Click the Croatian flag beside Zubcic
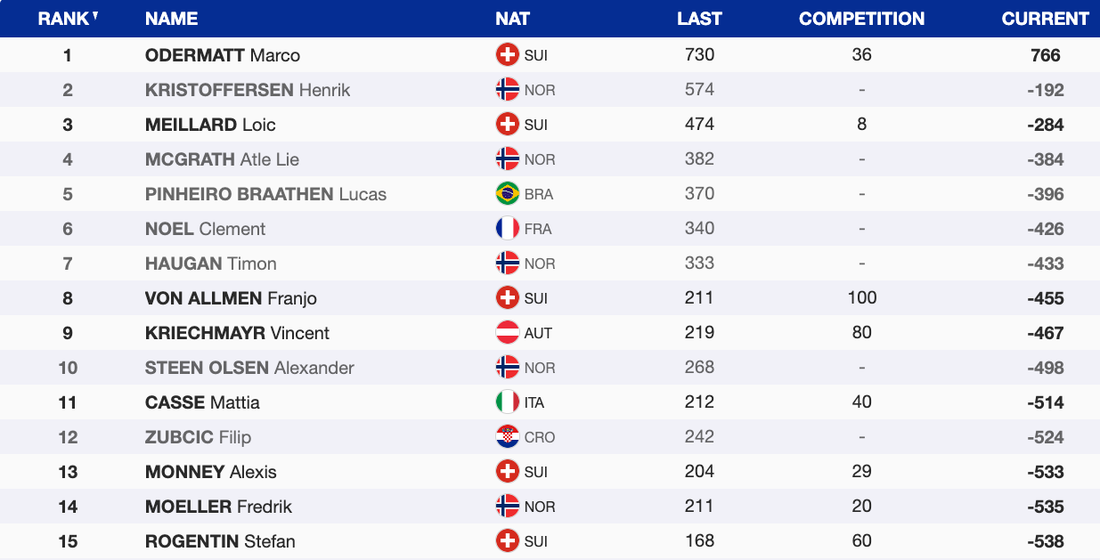1100x560 pixels. pyautogui.click(x=507, y=437)
